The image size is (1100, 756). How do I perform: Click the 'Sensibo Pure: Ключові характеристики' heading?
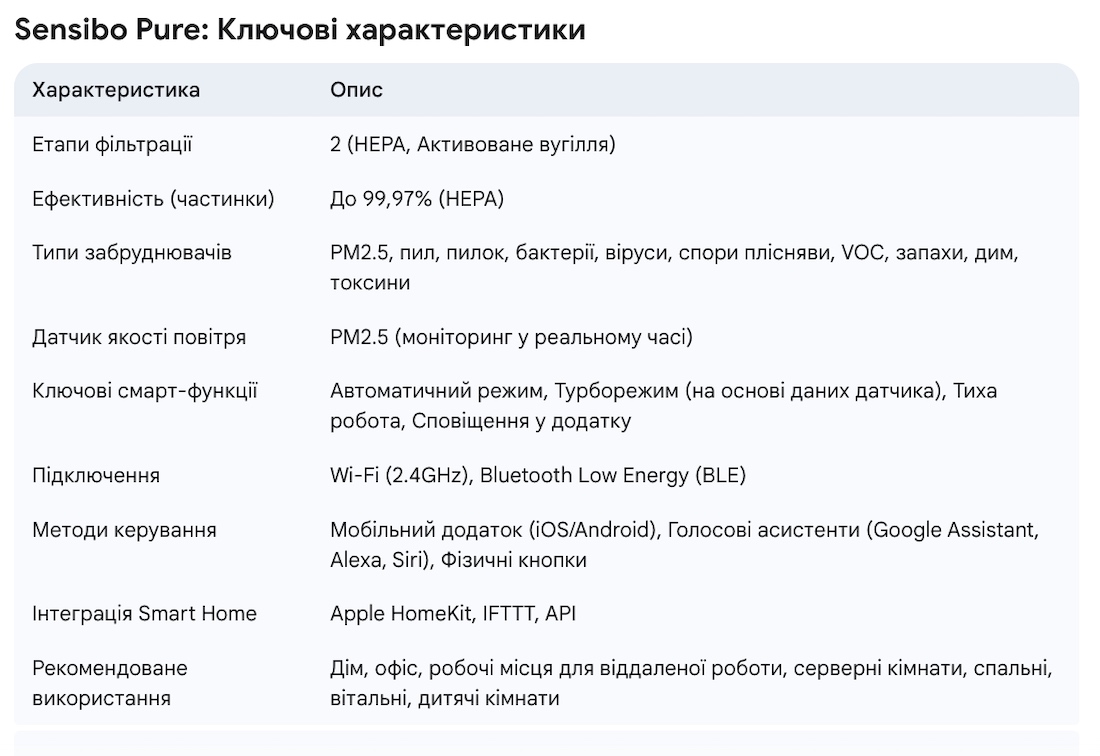click(x=299, y=31)
